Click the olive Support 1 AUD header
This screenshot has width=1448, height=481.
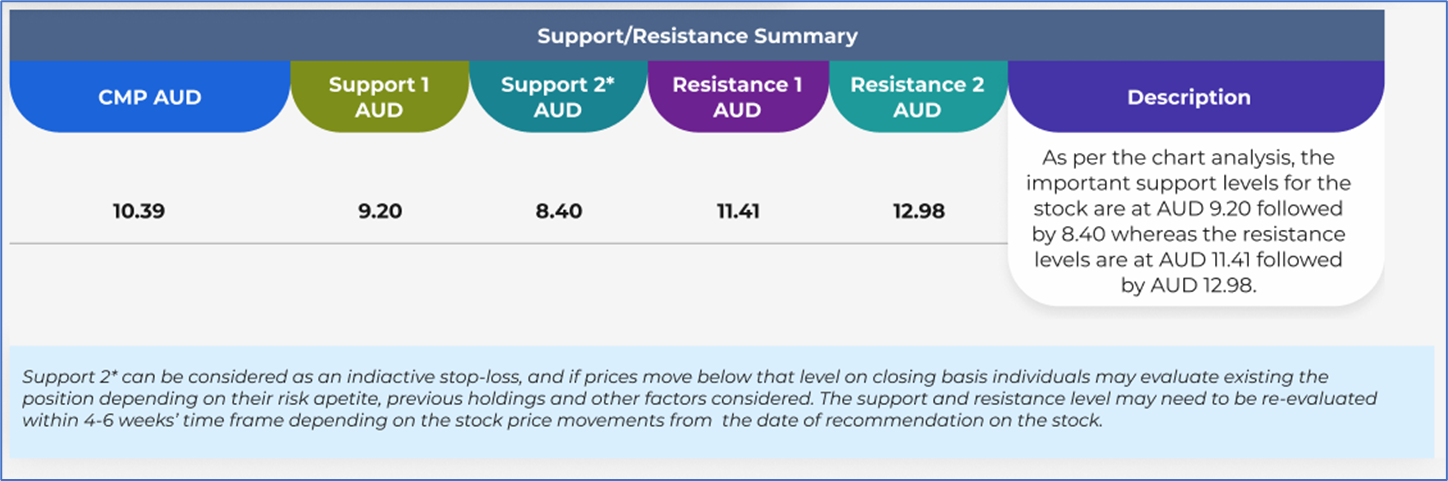(379, 97)
